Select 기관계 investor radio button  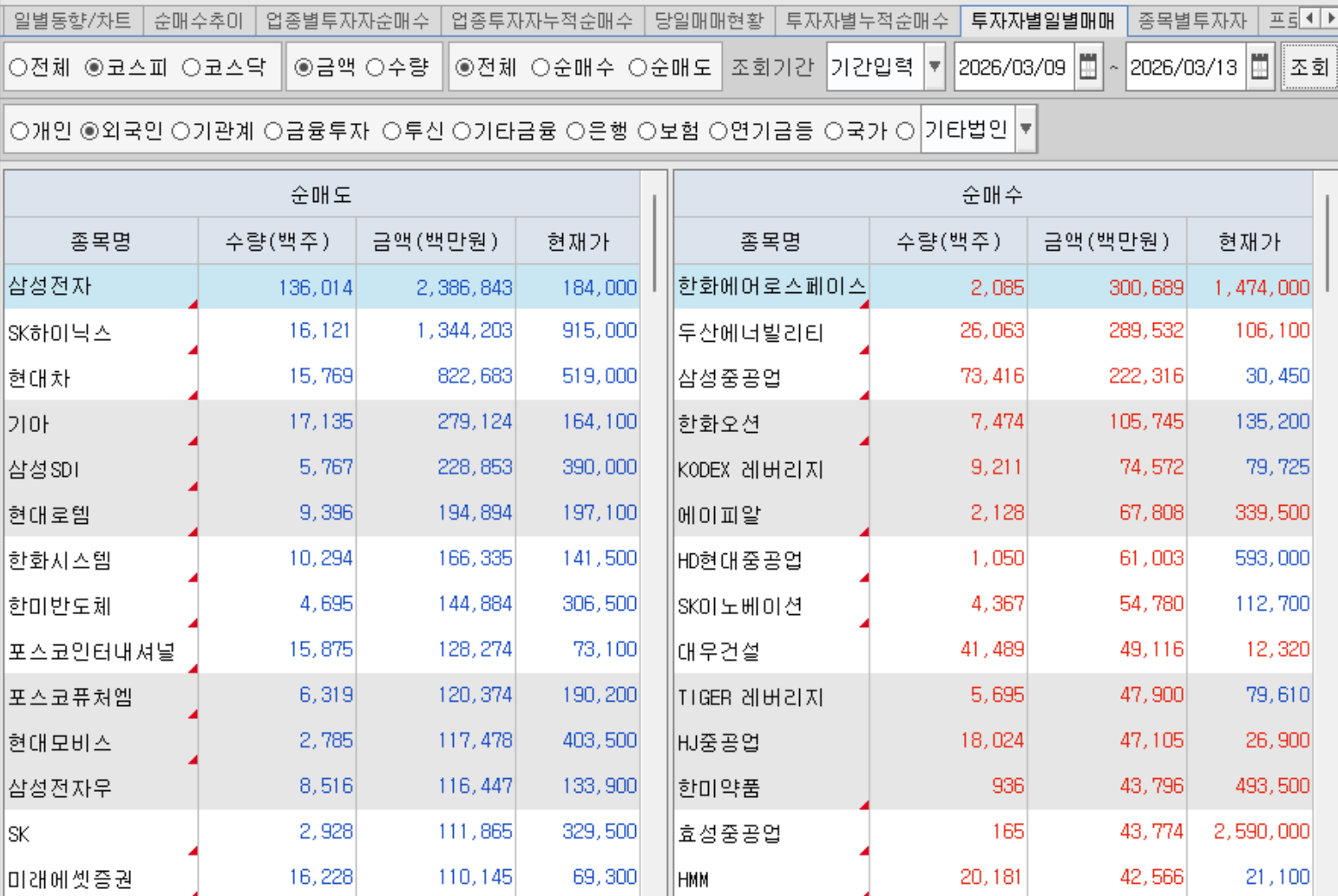pos(181,131)
